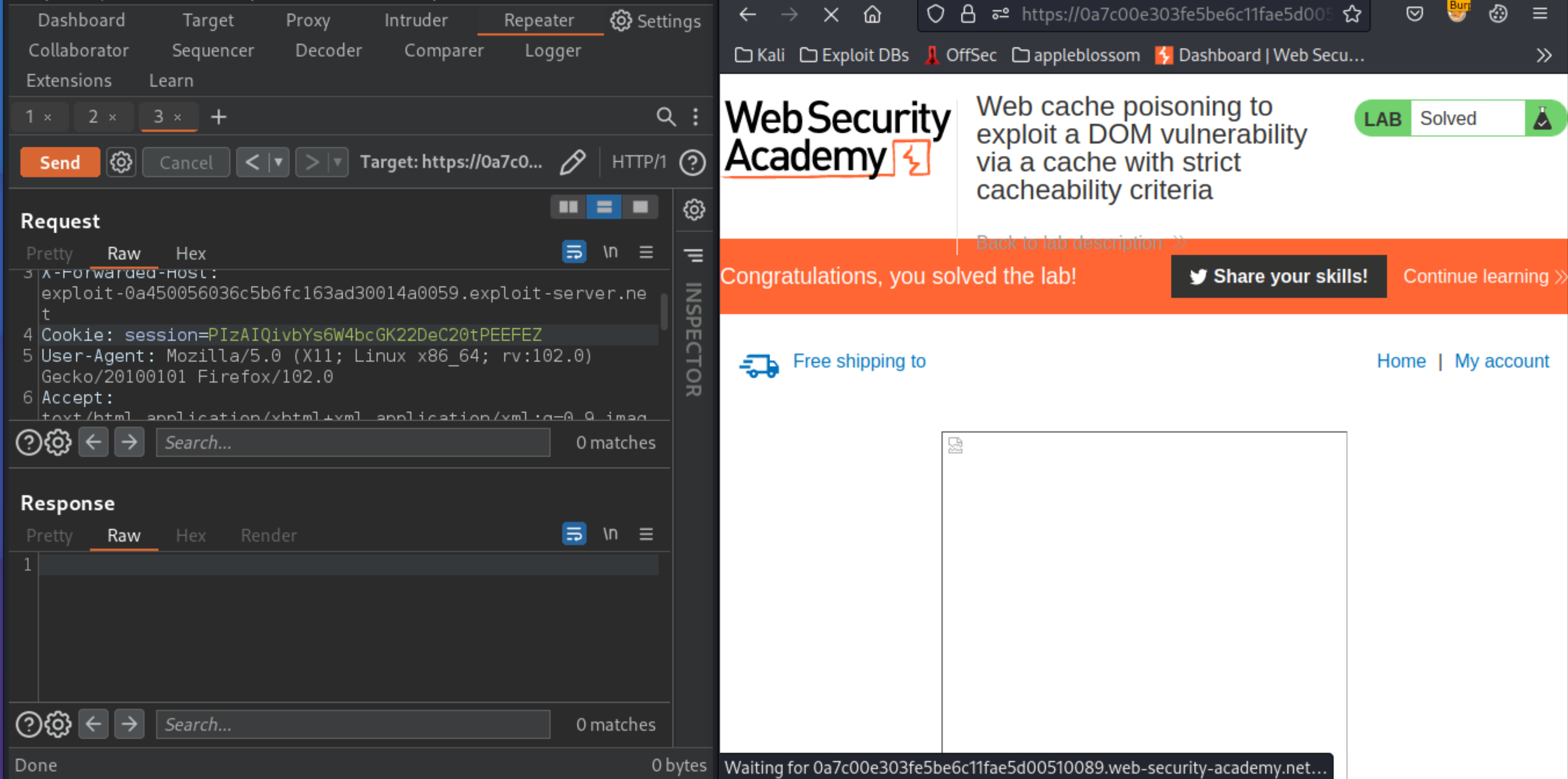This screenshot has width=1568, height=779.
Task: Toggle response non-printable characters \n
Action: (x=610, y=534)
